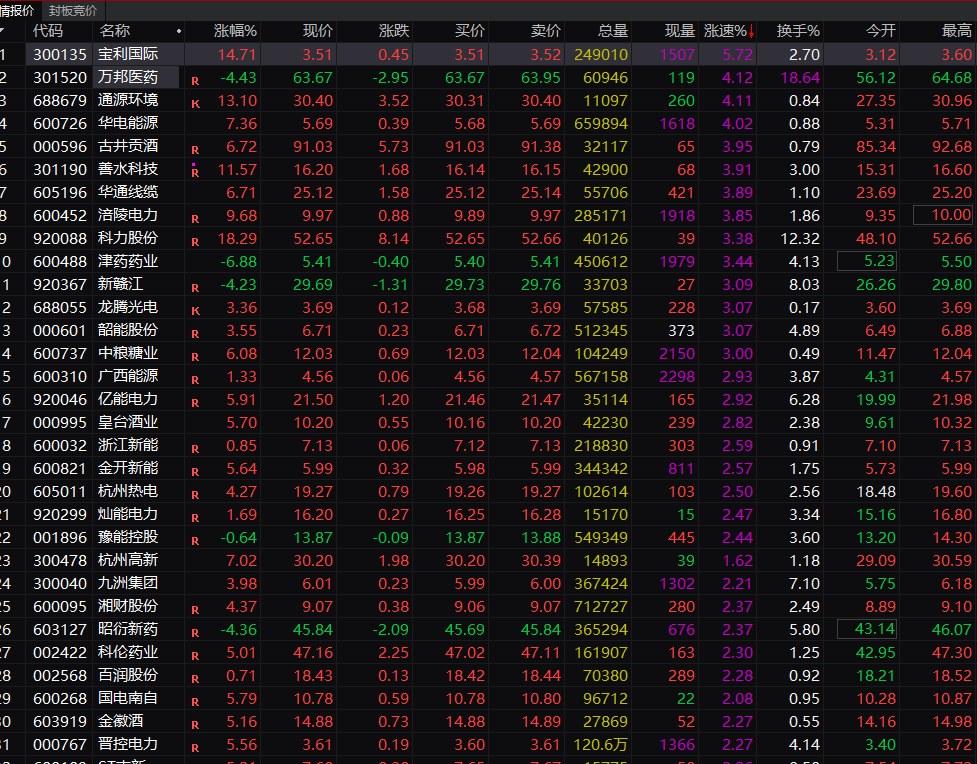Sort by the 涨速% column header
Viewport: 977px width, 764px height.
click(728, 31)
